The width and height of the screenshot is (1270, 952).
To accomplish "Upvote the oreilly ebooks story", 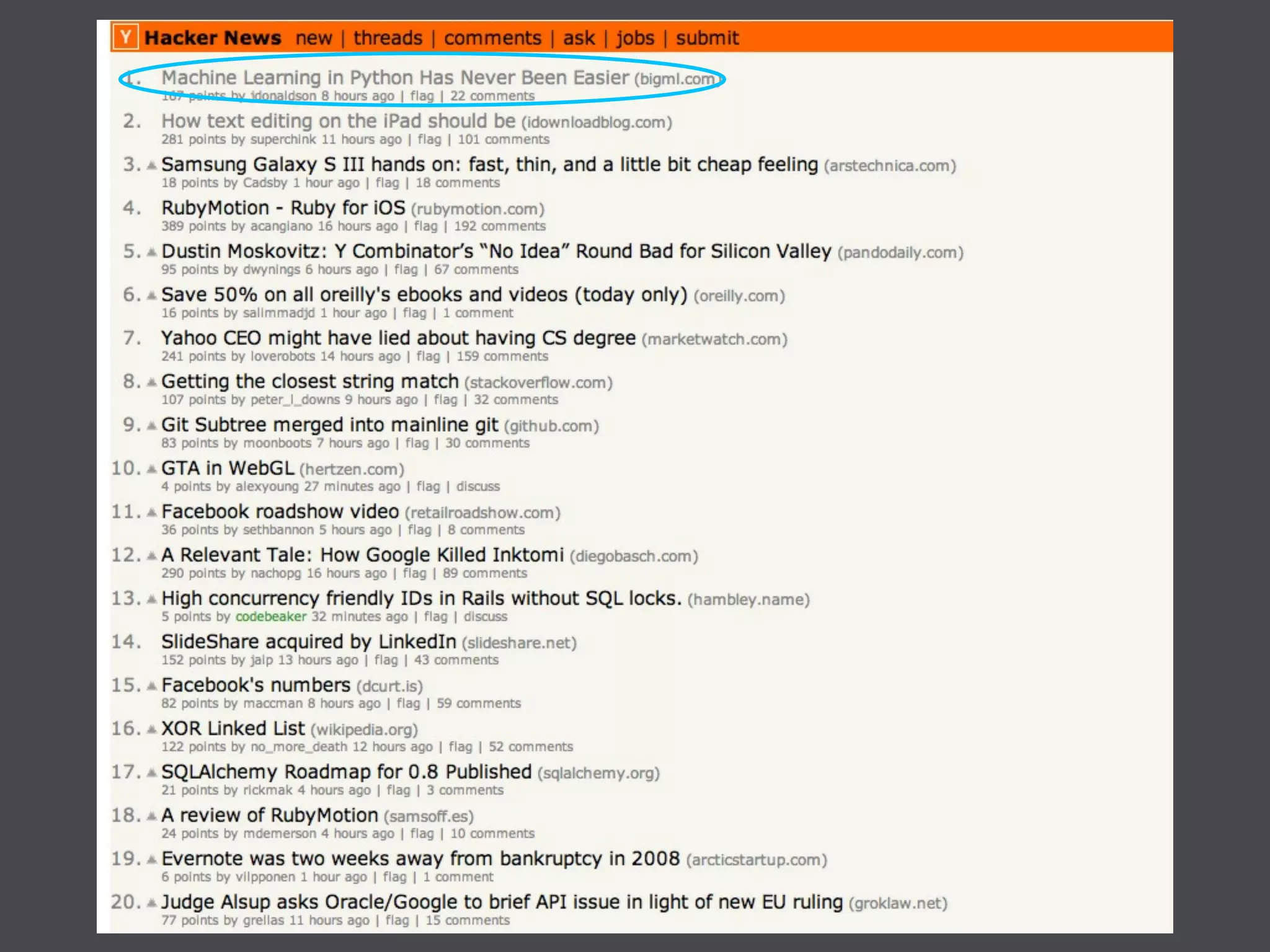I will coord(152,296).
